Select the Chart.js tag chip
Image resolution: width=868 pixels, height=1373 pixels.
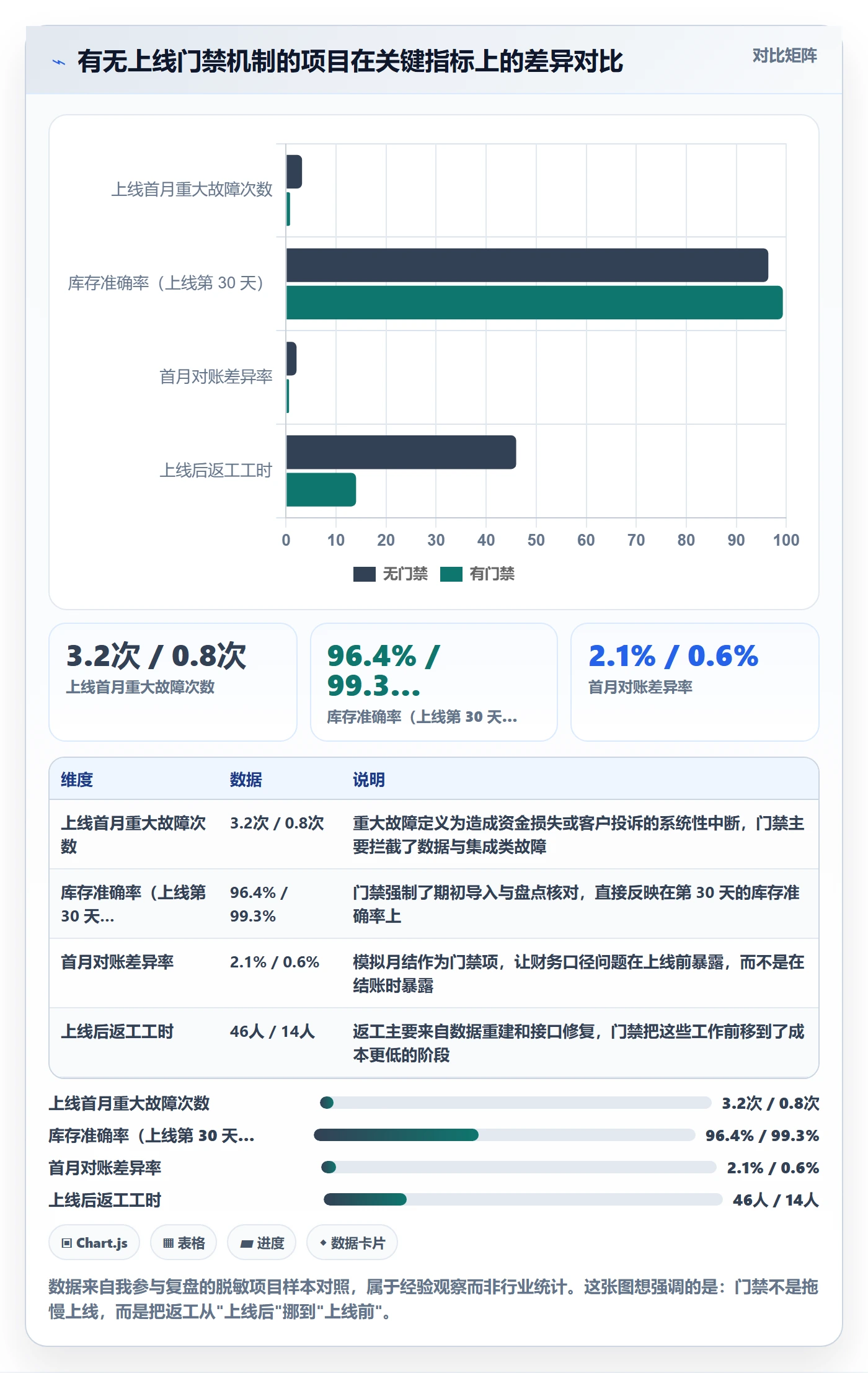pos(94,1243)
